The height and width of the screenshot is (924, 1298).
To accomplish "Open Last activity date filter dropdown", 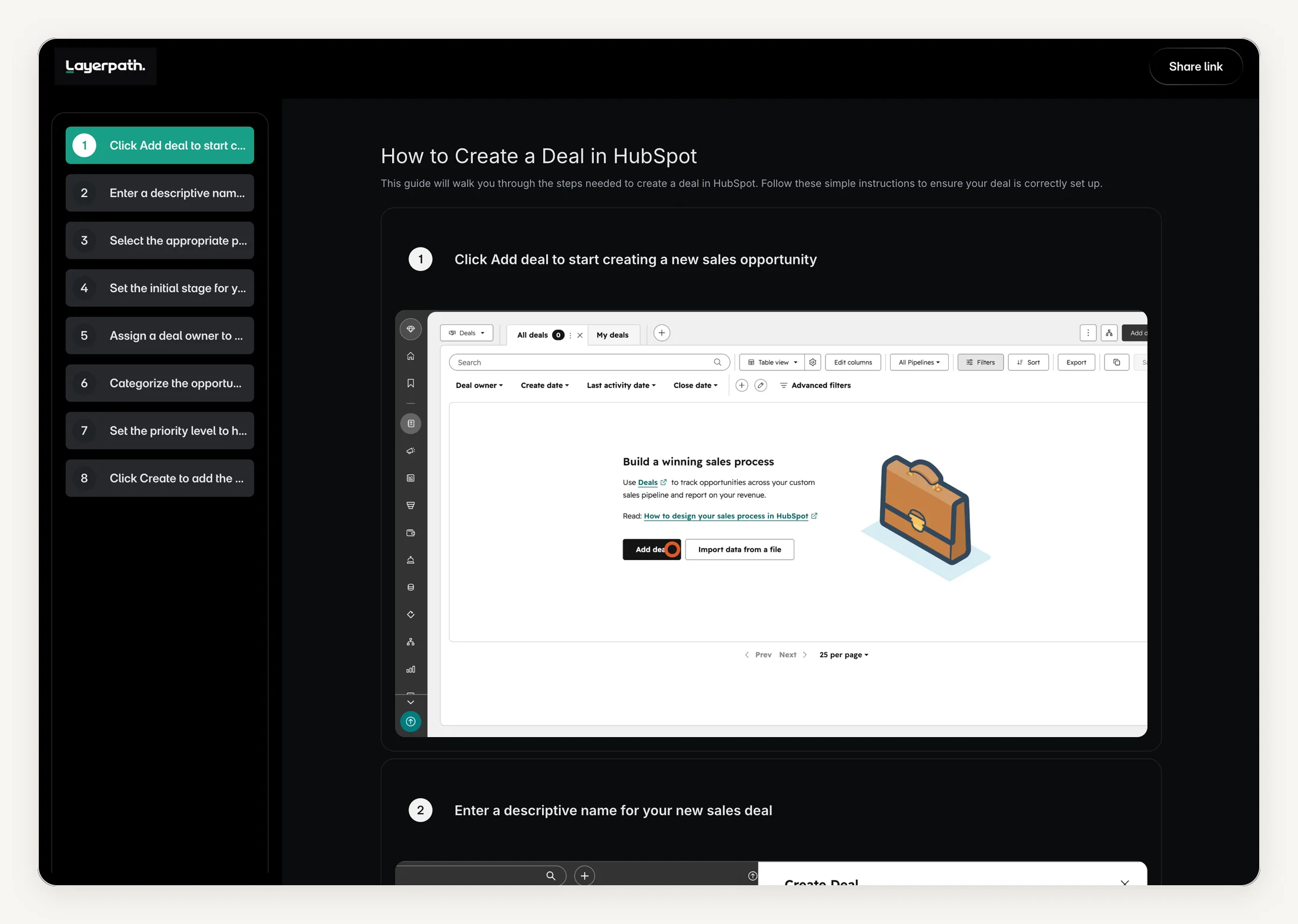I will coord(621,385).
